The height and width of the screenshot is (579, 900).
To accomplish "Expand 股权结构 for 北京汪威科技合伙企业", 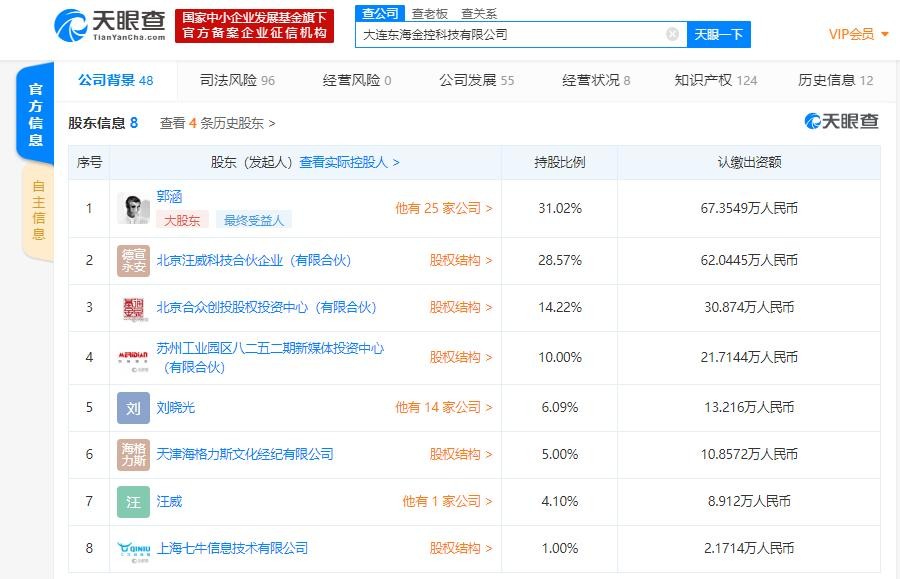I will pos(461,260).
